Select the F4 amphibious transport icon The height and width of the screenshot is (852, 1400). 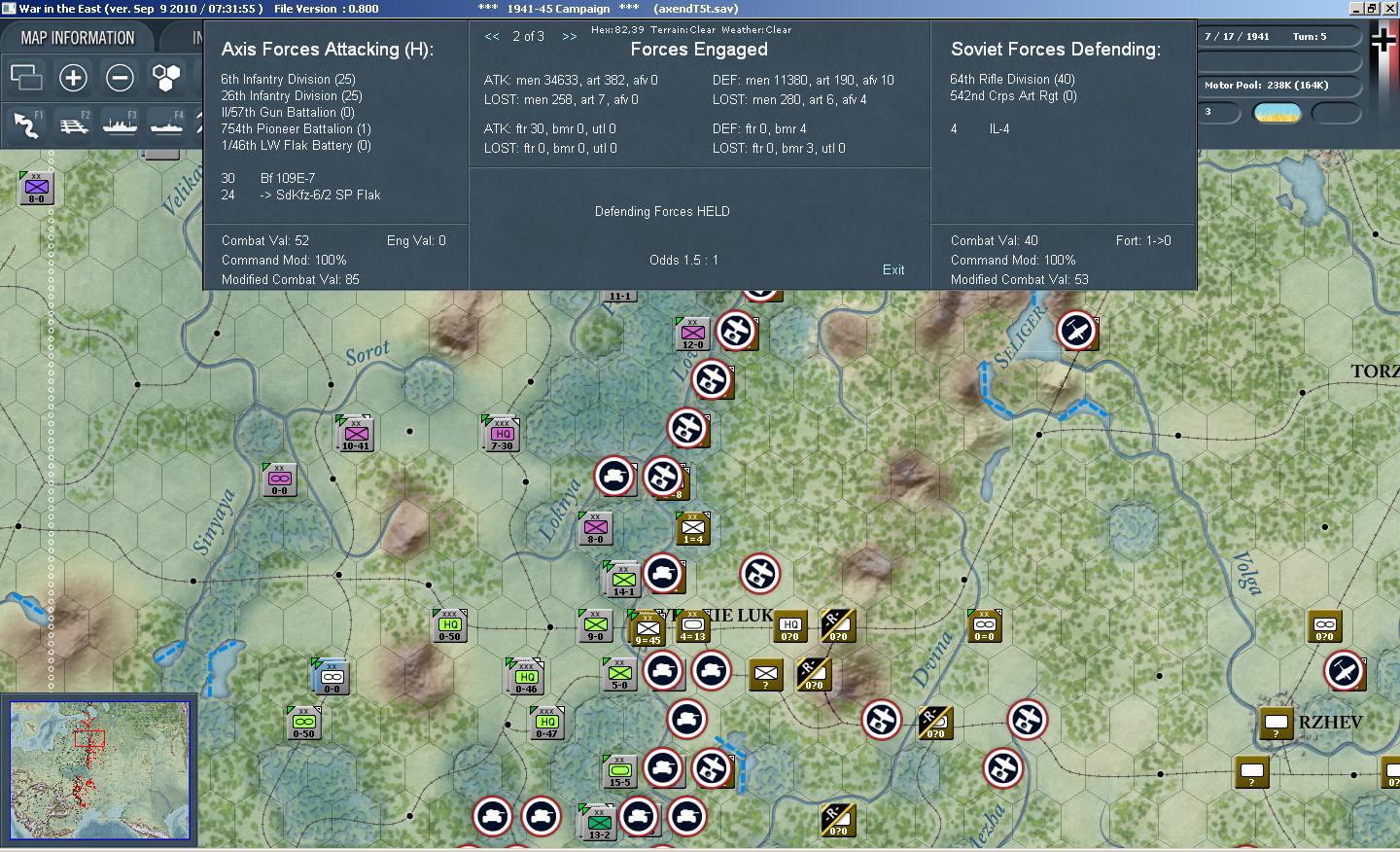pyautogui.click(x=166, y=124)
